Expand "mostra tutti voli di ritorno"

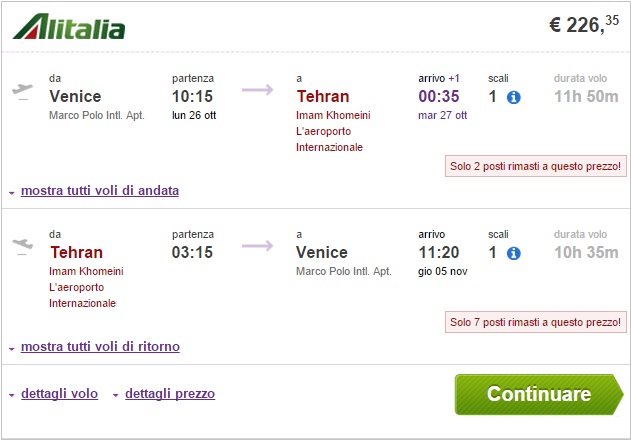point(100,346)
